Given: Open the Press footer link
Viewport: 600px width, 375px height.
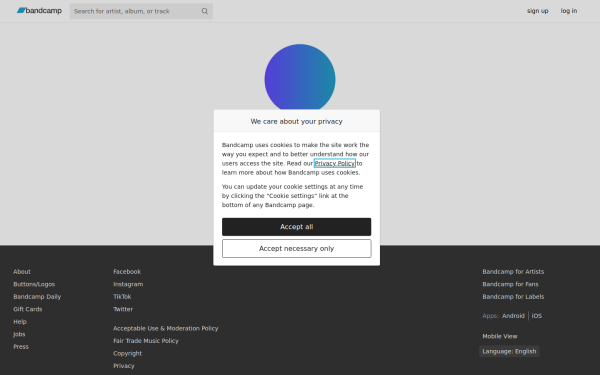Looking at the screenshot, I should point(21,347).
